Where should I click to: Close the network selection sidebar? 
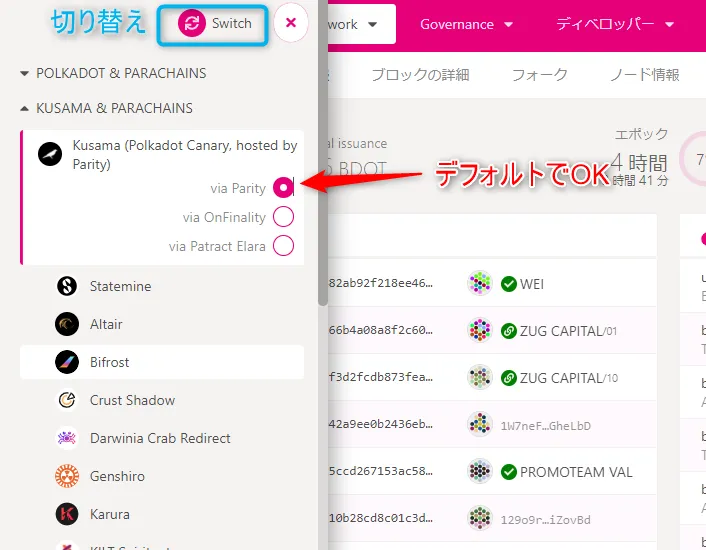click(x=291, y=23)
